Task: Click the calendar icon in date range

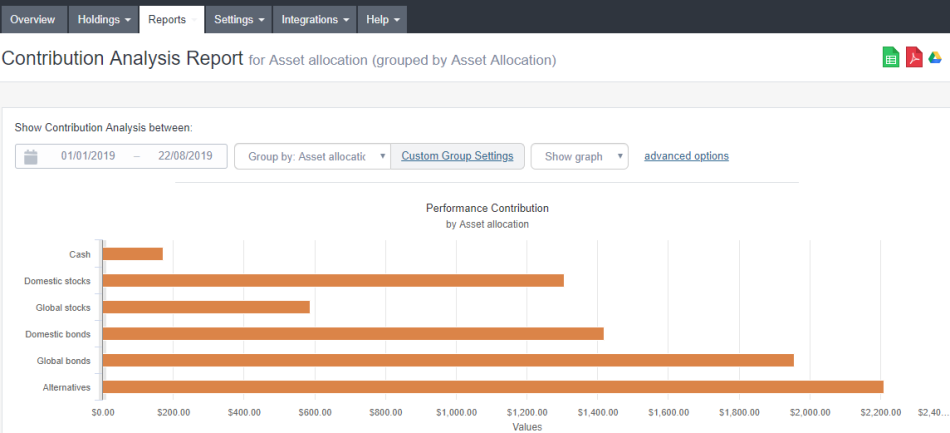Action: point(30,156)
